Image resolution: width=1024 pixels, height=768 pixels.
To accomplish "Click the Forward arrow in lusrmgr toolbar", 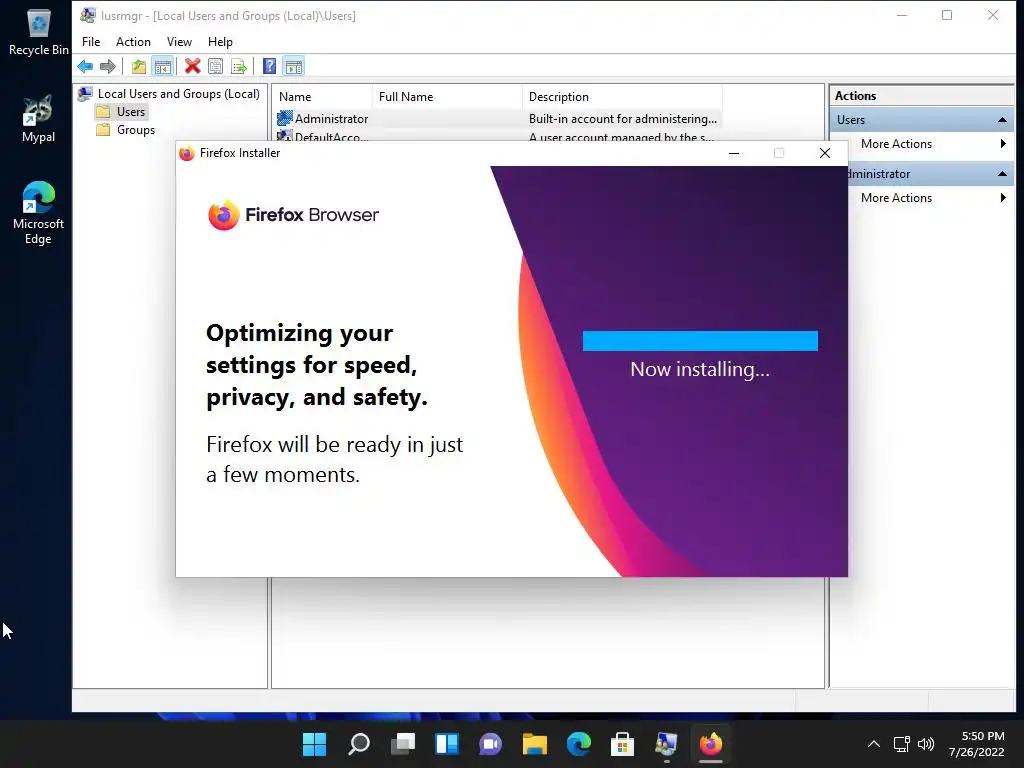I will pos(108,66).
